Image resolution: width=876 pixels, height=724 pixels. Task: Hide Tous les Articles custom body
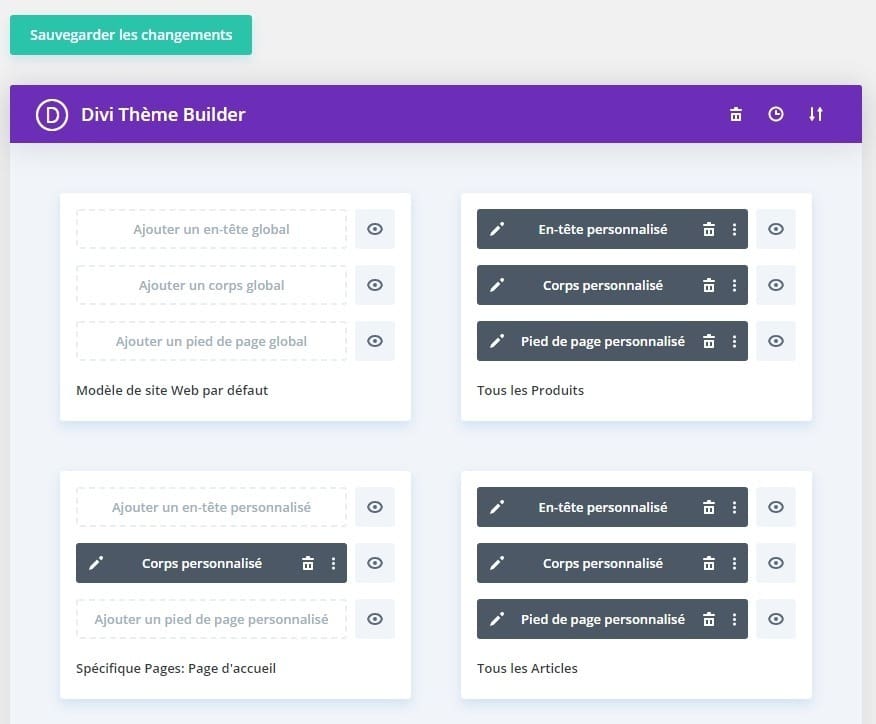pyautogui.click(x=775, y=563)
